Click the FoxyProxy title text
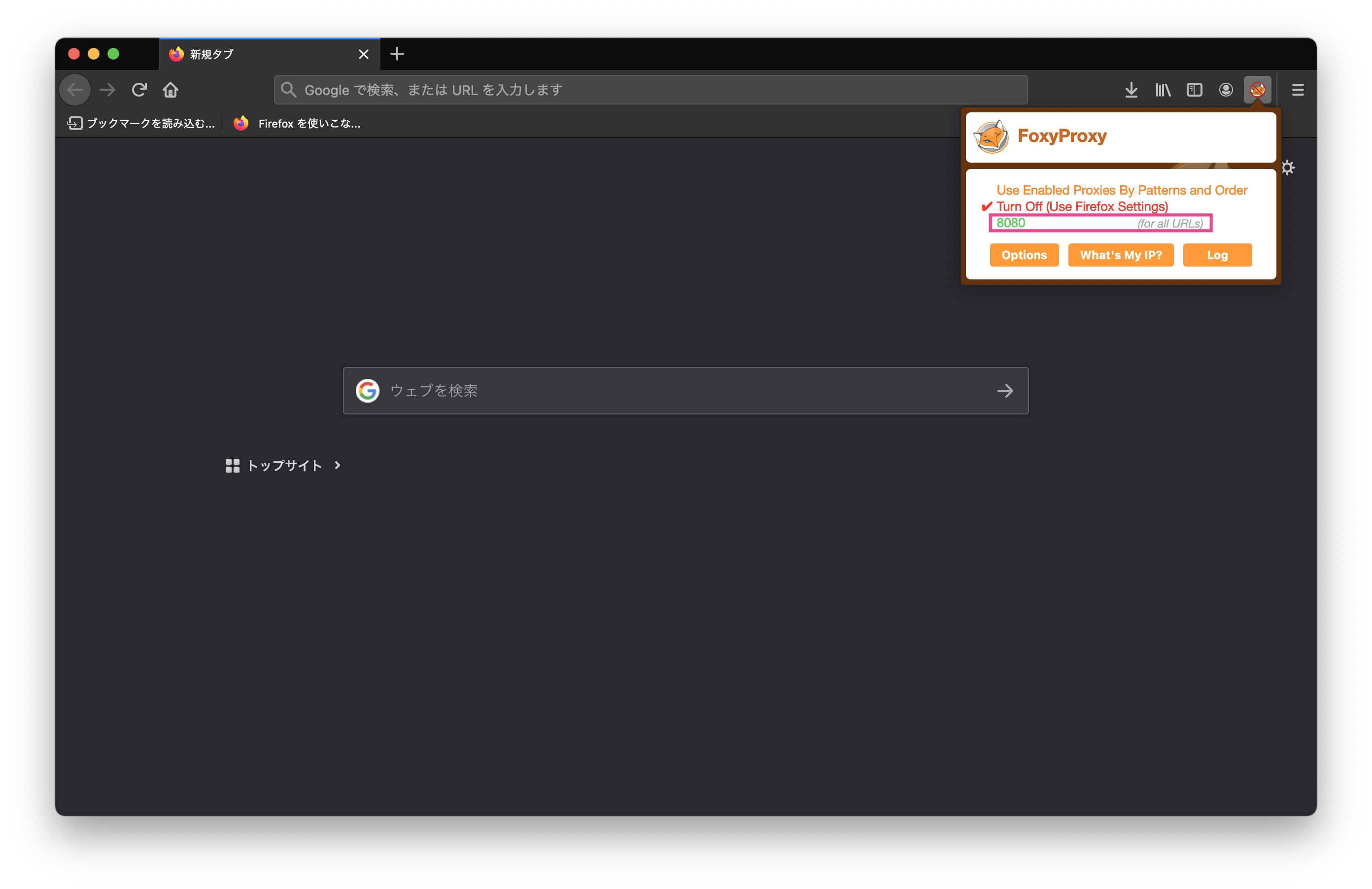Screen dimensions: 1372x889 tap(1062, 136)
